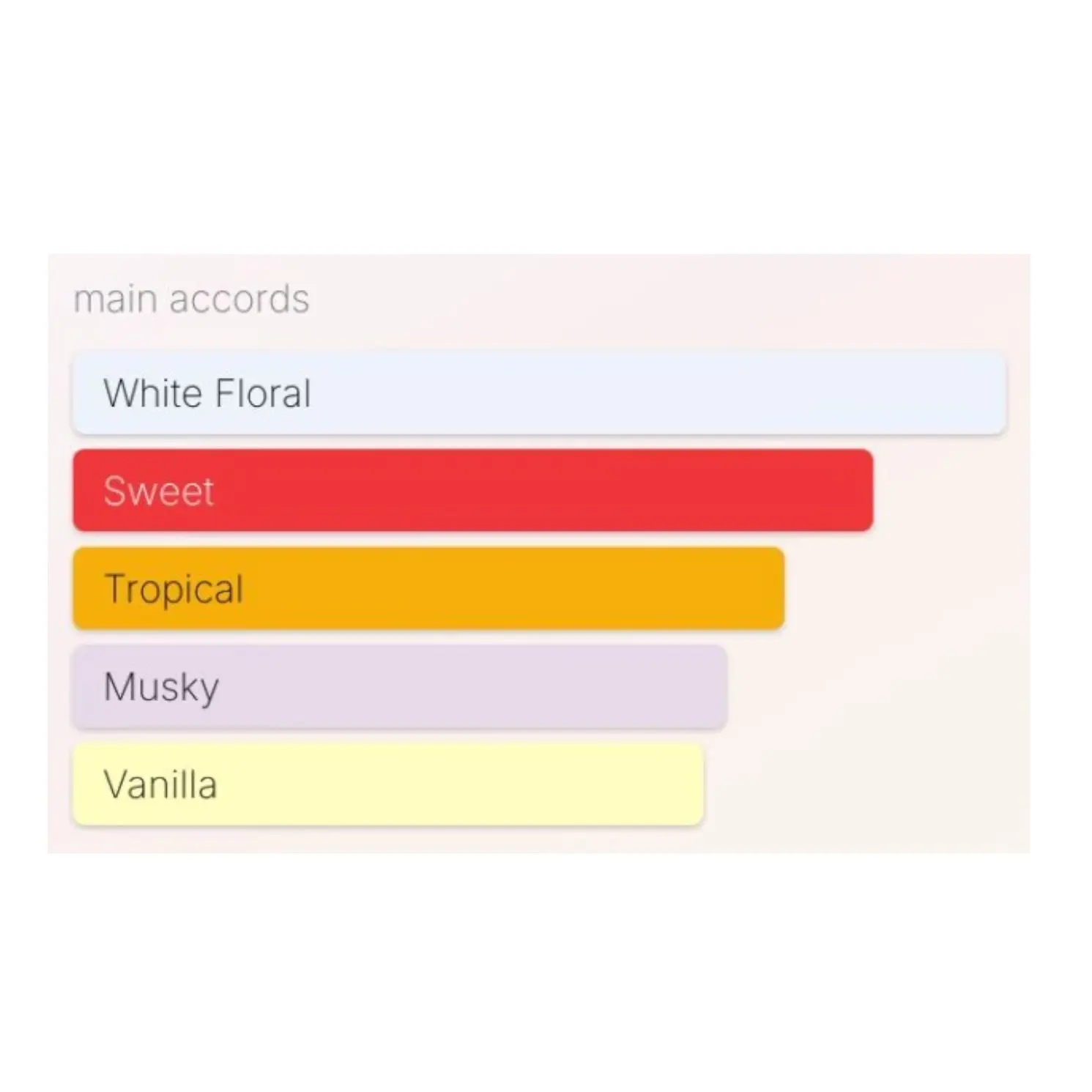Open the Vanilla accord entry
Image resolution: width=1092 pixels, height=1092 pixels.
pyautogui.click(x=388, y=784)
